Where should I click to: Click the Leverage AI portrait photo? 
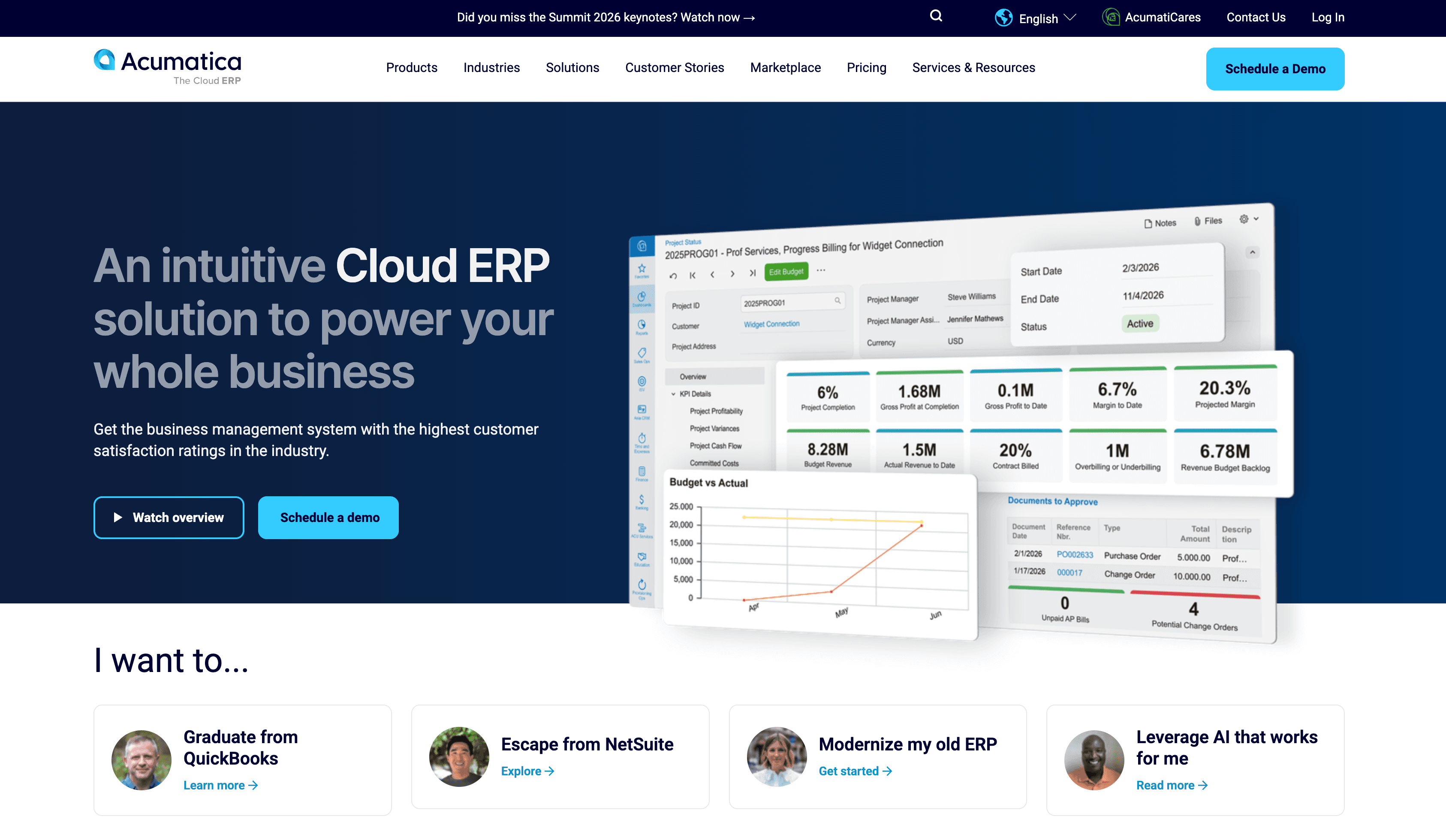pos(1094,760)
